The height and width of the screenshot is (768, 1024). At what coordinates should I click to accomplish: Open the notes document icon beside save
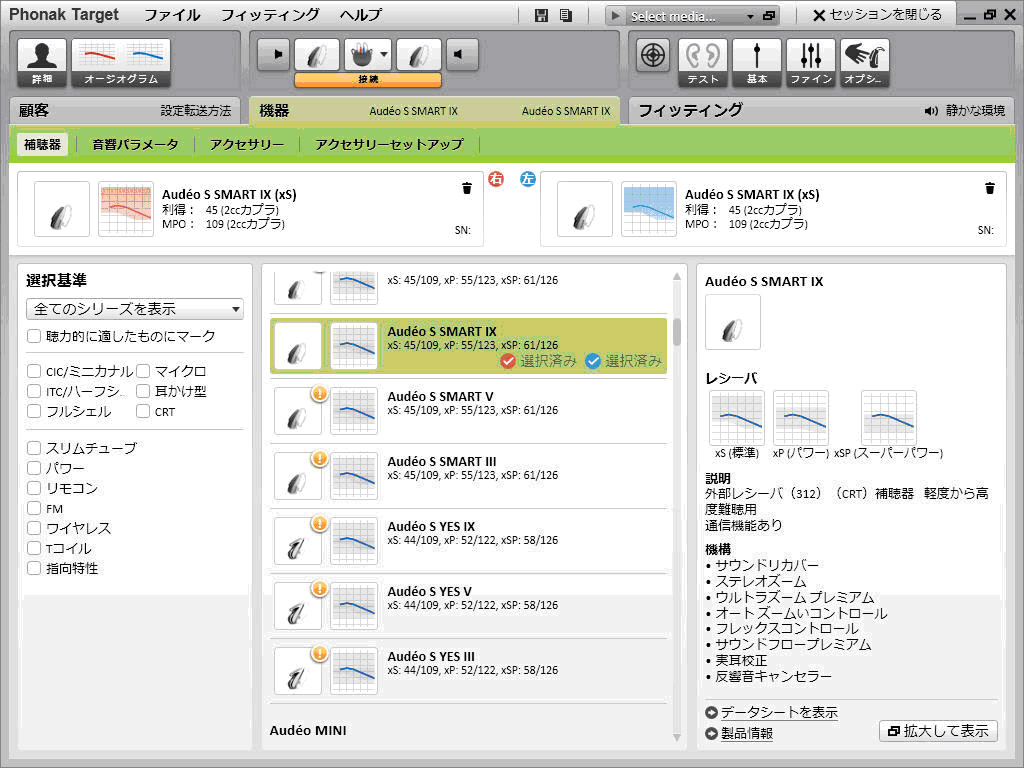coord(566,16)
